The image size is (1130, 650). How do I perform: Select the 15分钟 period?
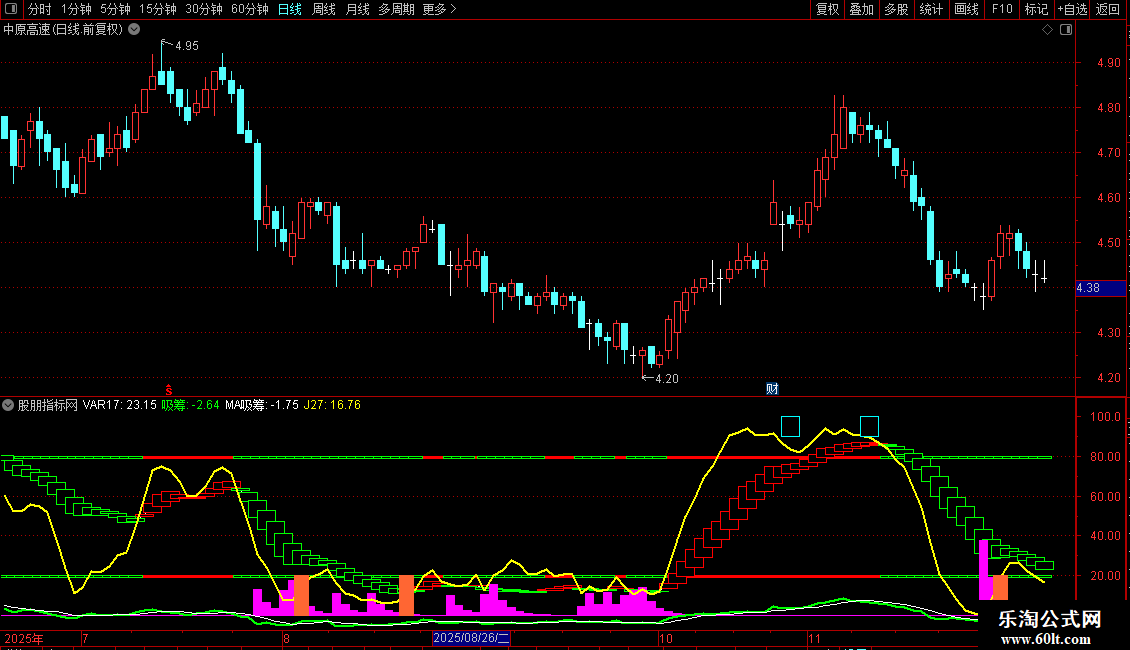click(158, 9)
